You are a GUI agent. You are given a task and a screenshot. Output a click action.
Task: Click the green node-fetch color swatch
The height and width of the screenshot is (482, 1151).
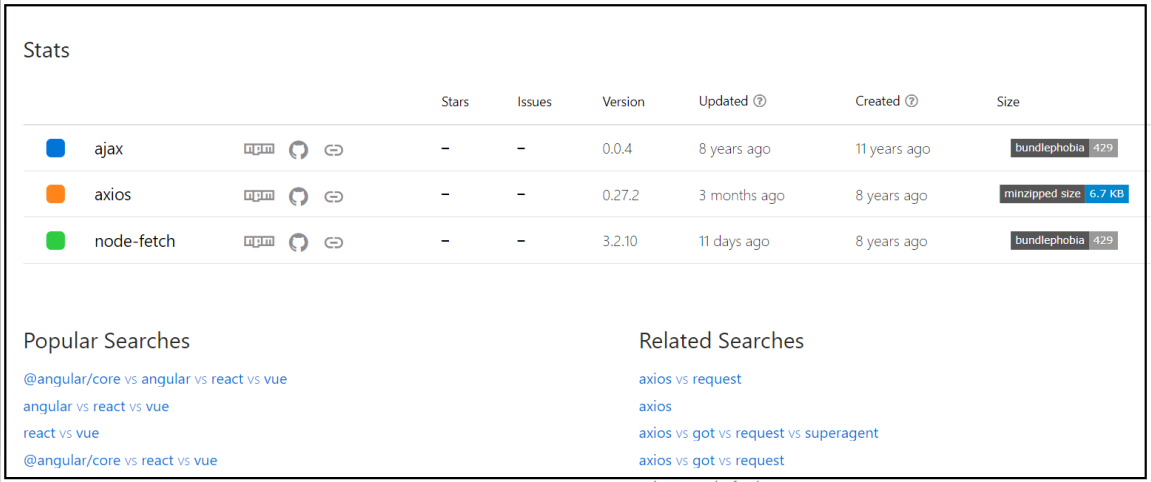click(x=55, y=240)
